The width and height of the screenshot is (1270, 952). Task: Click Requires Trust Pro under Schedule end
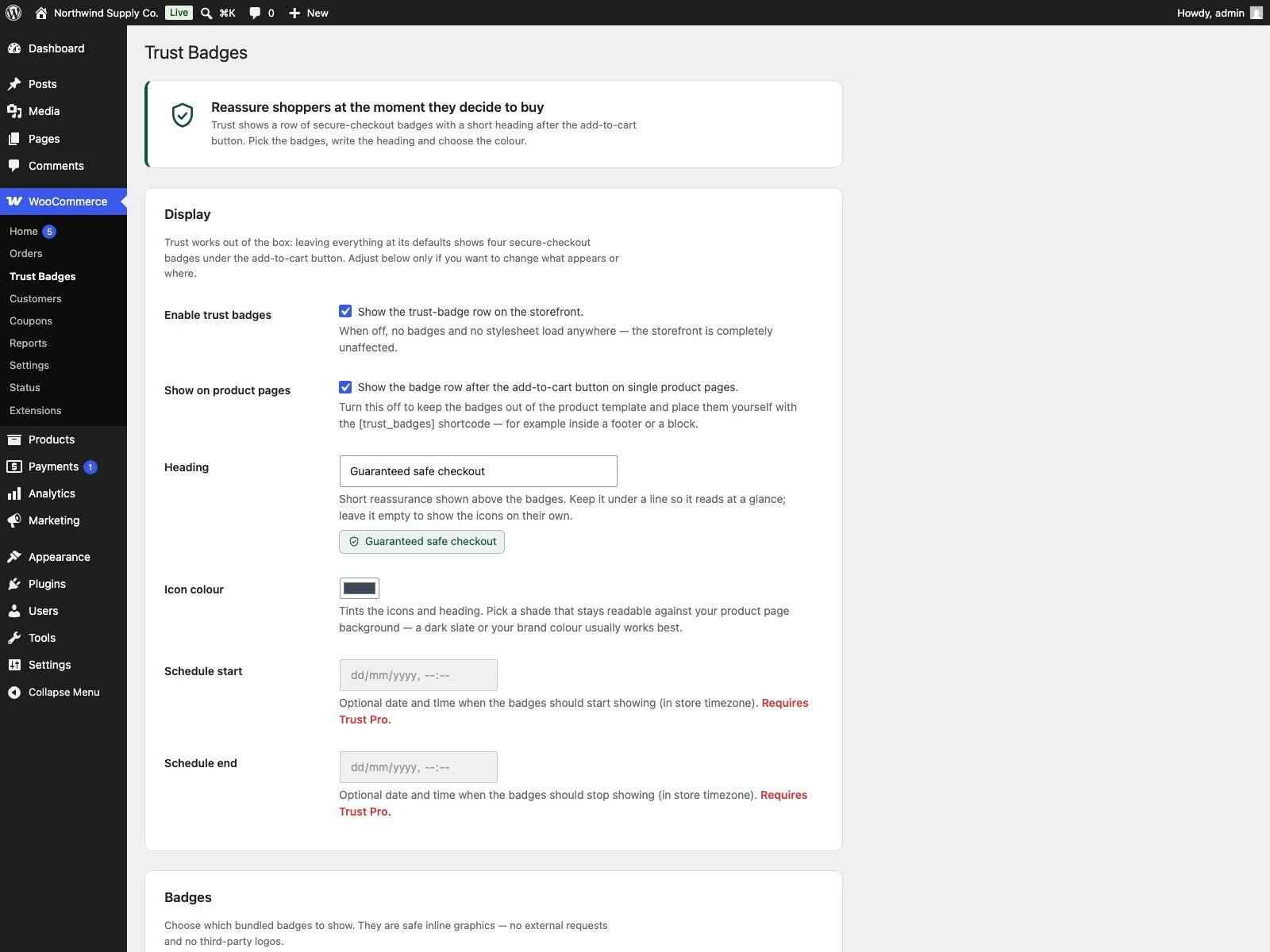click(573, 803)
